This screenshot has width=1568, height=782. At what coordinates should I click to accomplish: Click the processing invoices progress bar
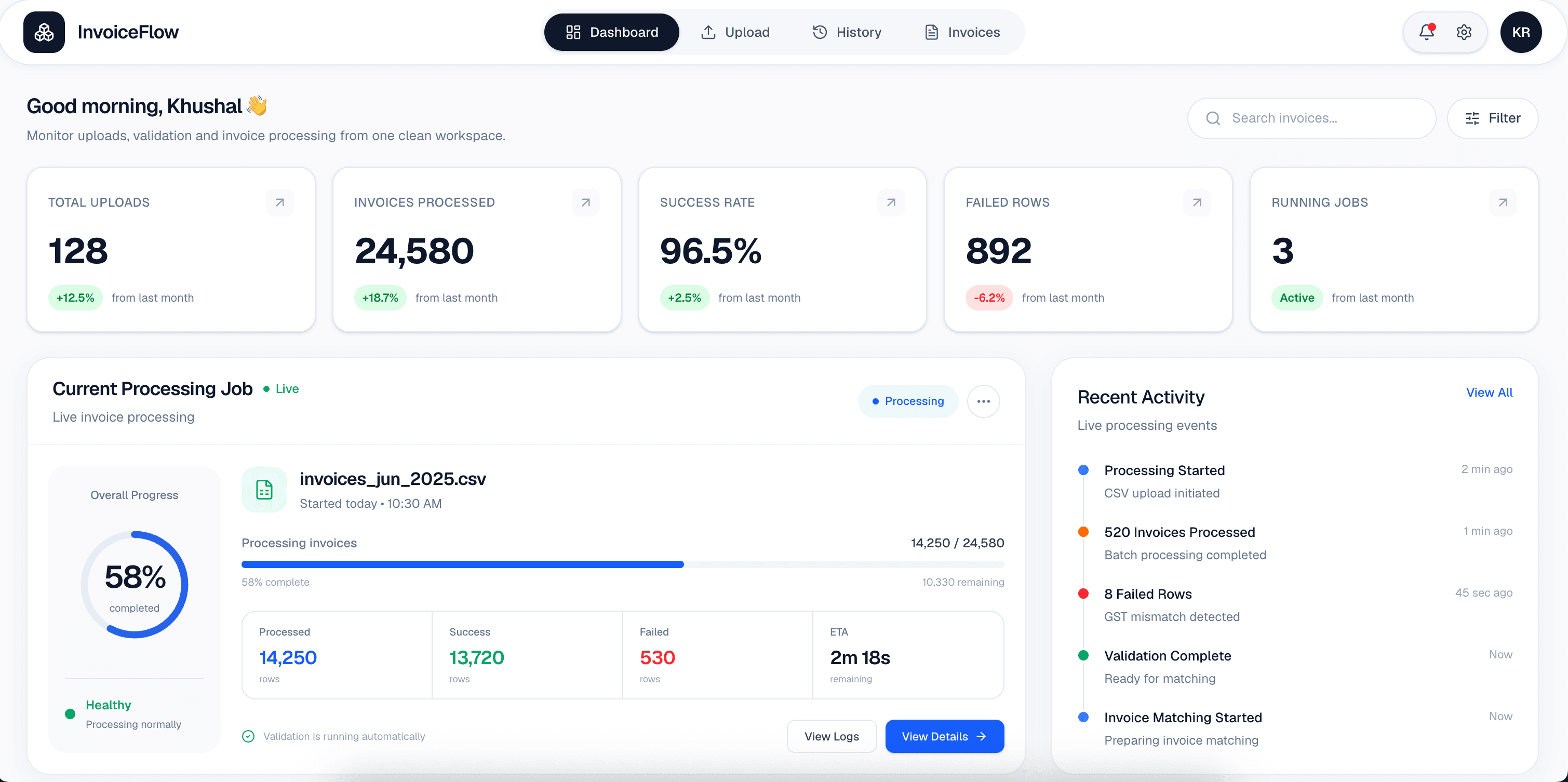[x=623, y=565]
